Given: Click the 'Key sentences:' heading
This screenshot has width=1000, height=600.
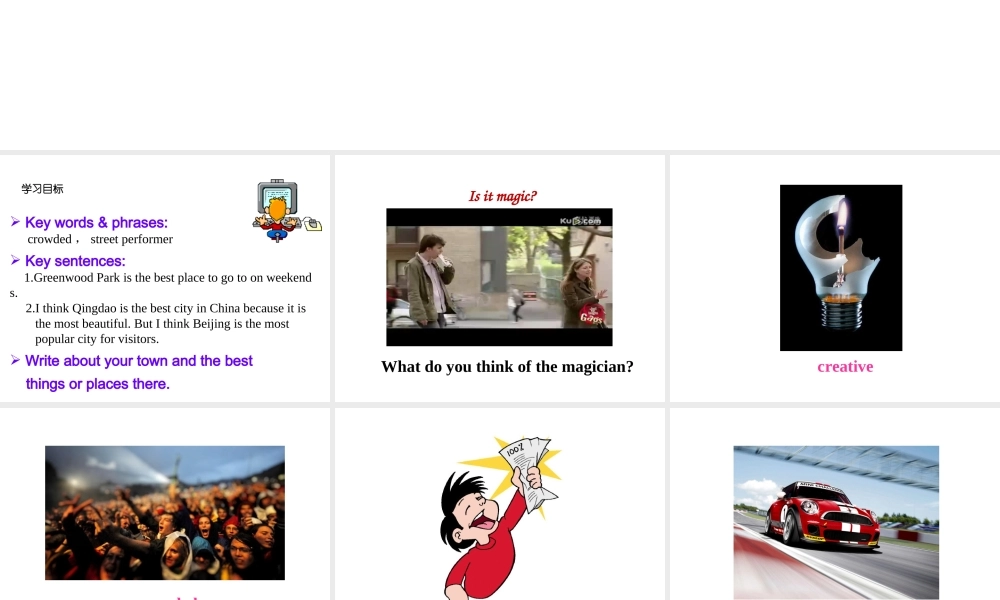Looking at the screenshot, I should point(75,261).
